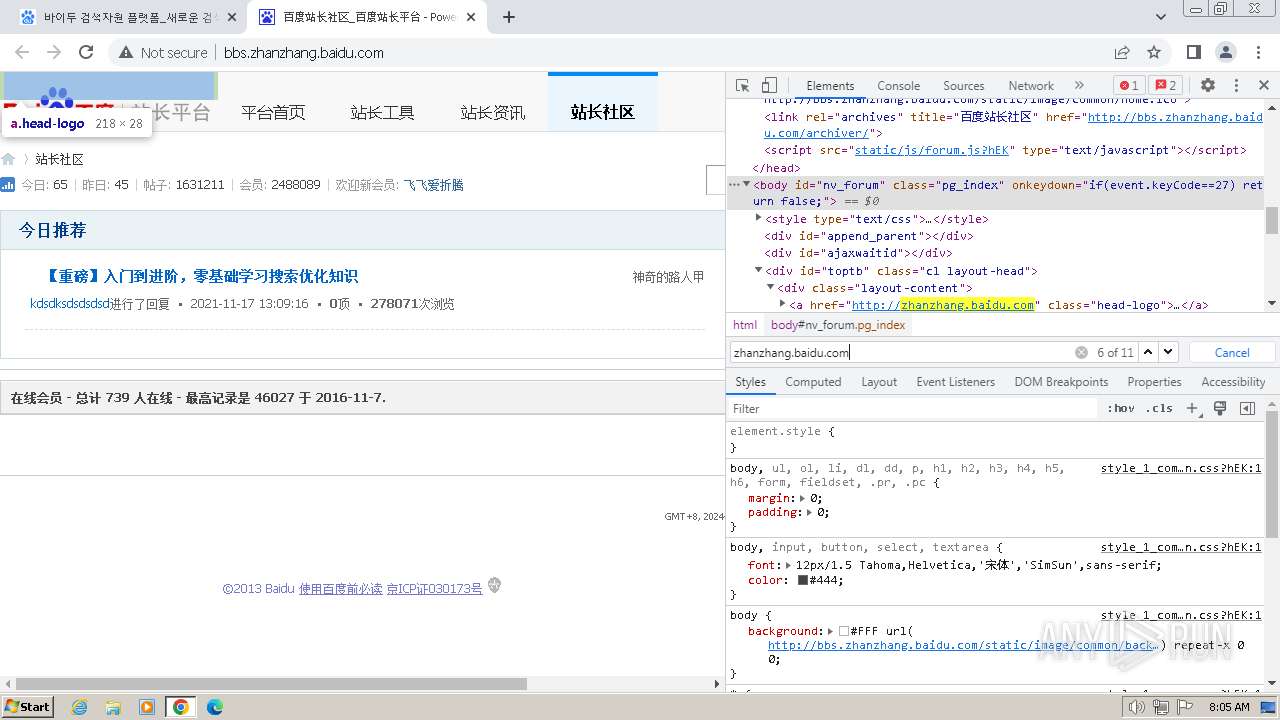Image resolution: width=1280 pixels, height=720 pixels.
Task: Collapse the body element node
Action: [746, 184]
